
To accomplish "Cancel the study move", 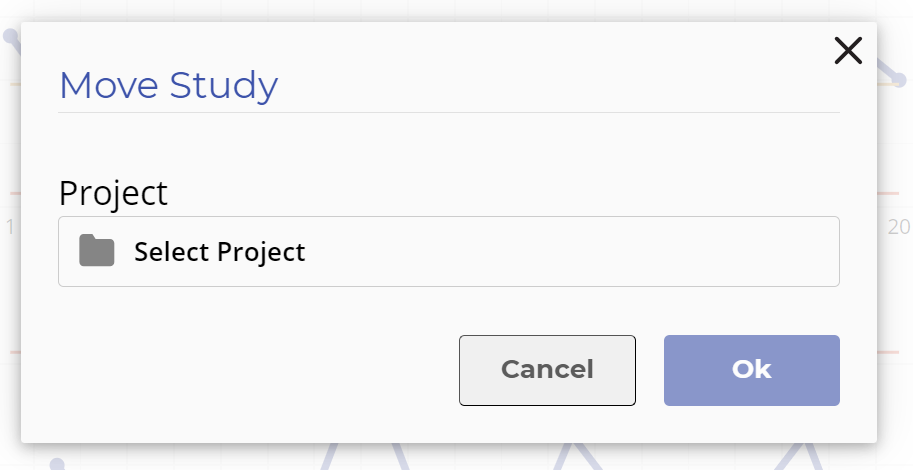I will click(x=547, y=370).
